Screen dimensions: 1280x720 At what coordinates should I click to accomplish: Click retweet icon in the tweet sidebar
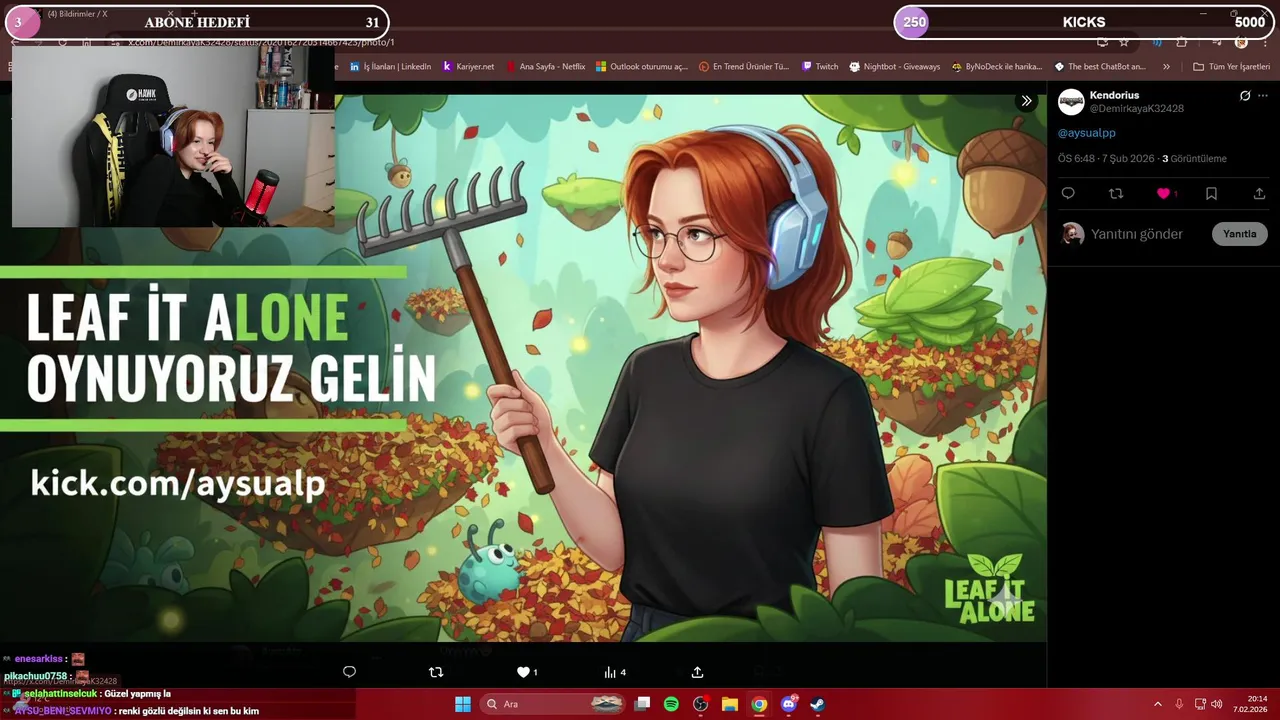coord(1116,193)
